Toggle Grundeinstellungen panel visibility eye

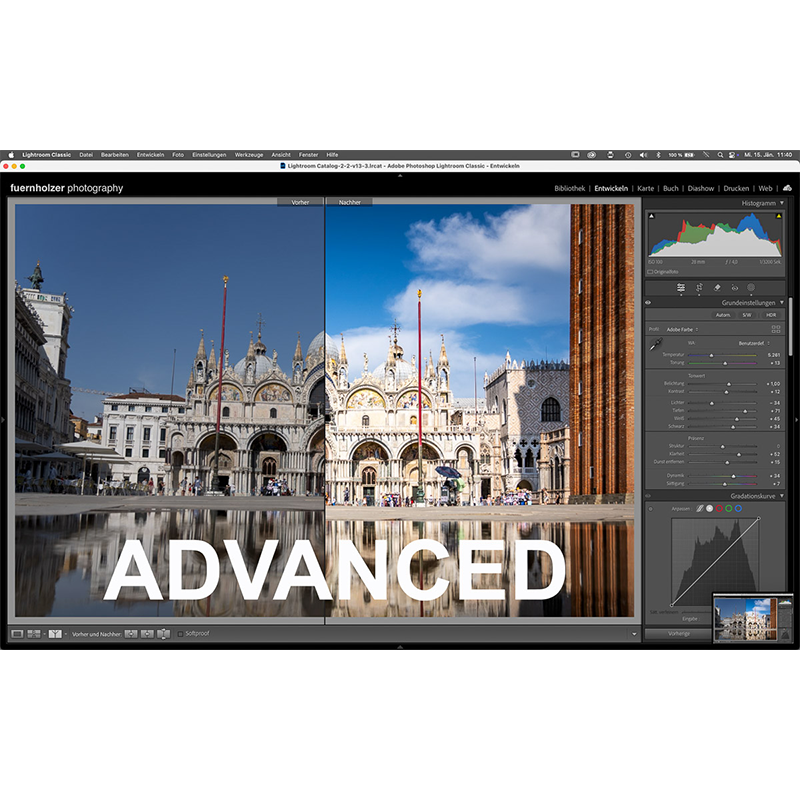coord(648,302)
